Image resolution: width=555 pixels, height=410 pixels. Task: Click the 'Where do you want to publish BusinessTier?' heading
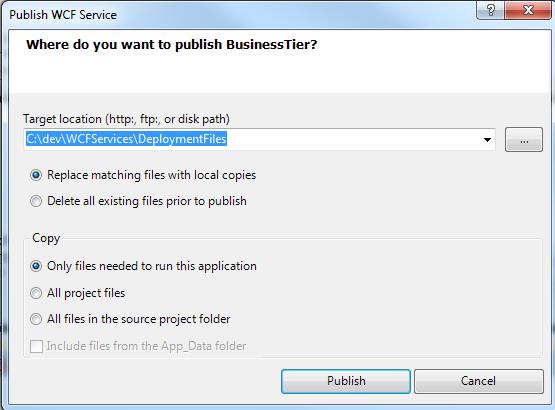point(171,45)
